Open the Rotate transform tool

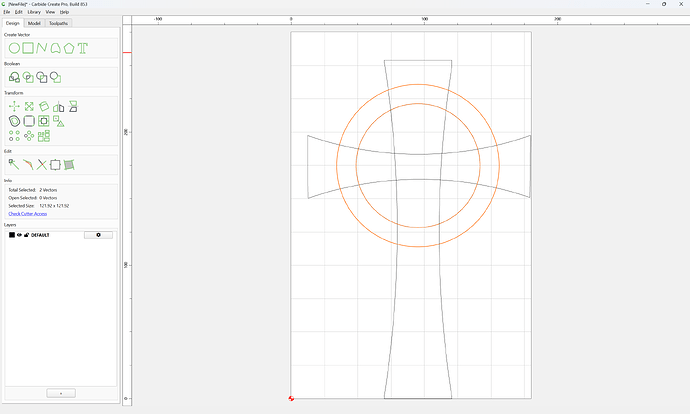[x=44, y=106]
